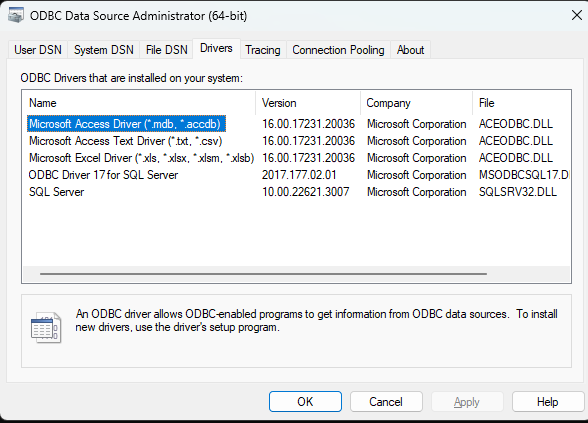Screen dimensions: 588x423
Task: Open Help for the dialog
Action: click(x=548, y=402)
